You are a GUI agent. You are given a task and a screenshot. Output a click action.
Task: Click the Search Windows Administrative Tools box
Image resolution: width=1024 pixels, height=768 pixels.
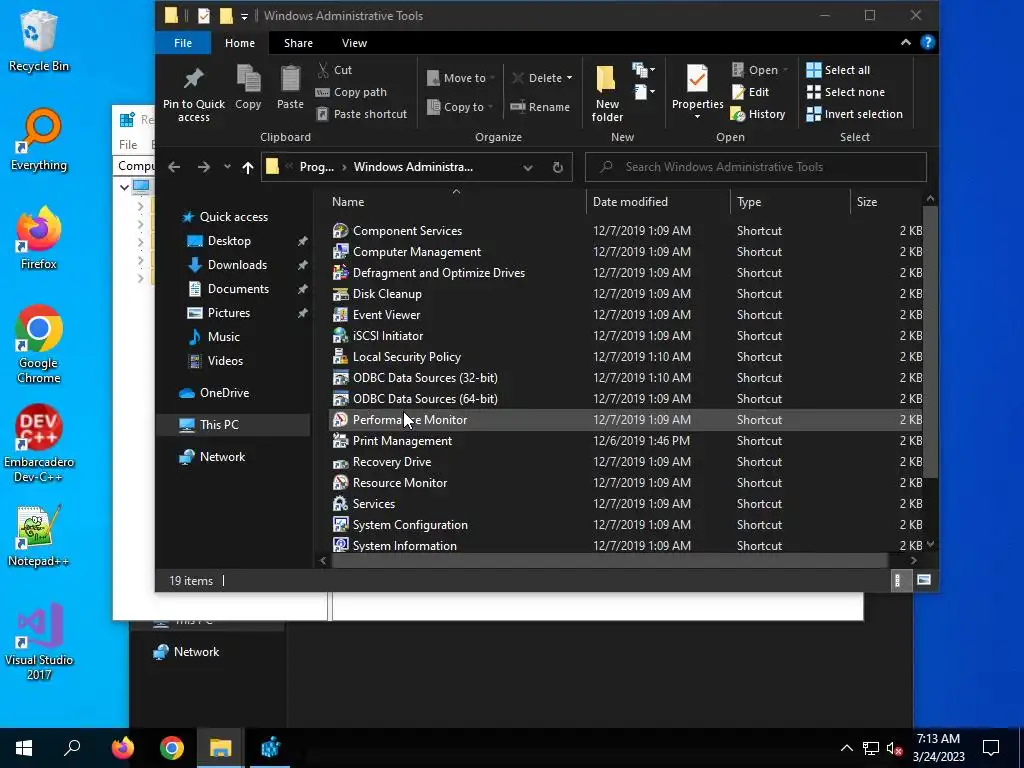coord(756,167)
